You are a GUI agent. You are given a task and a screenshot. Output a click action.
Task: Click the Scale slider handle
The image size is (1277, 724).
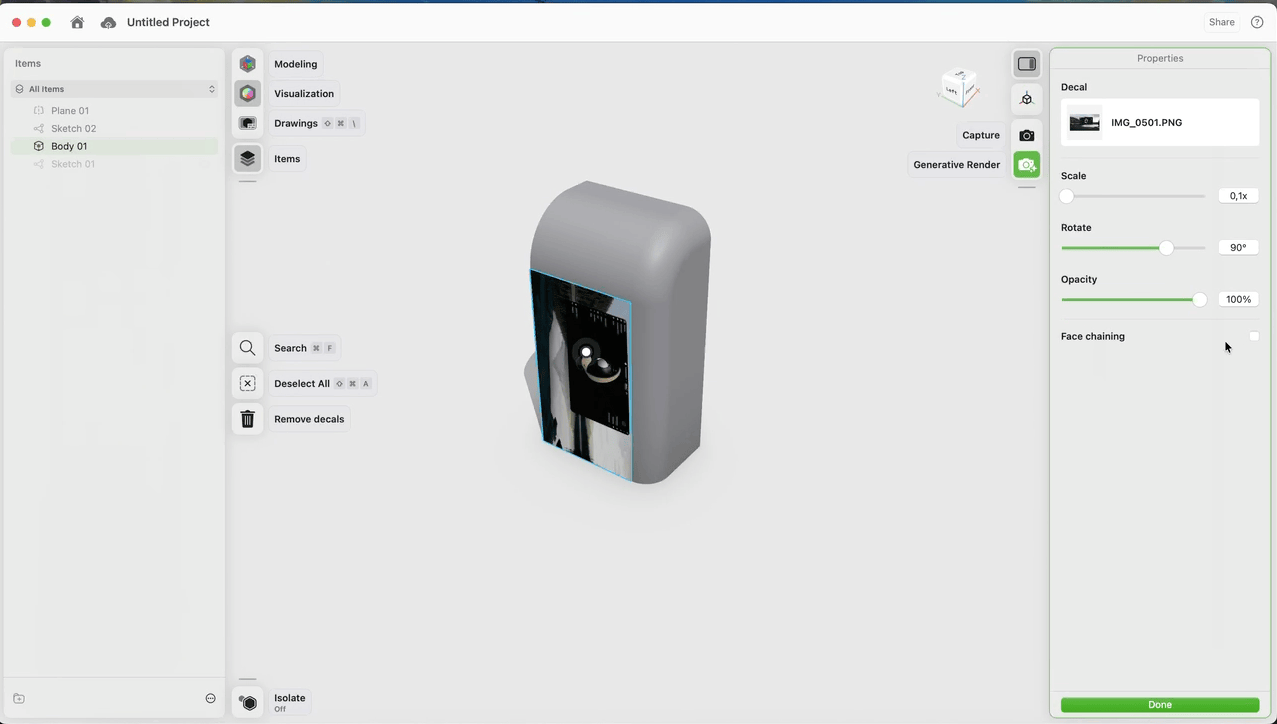tap(1067, 196)
